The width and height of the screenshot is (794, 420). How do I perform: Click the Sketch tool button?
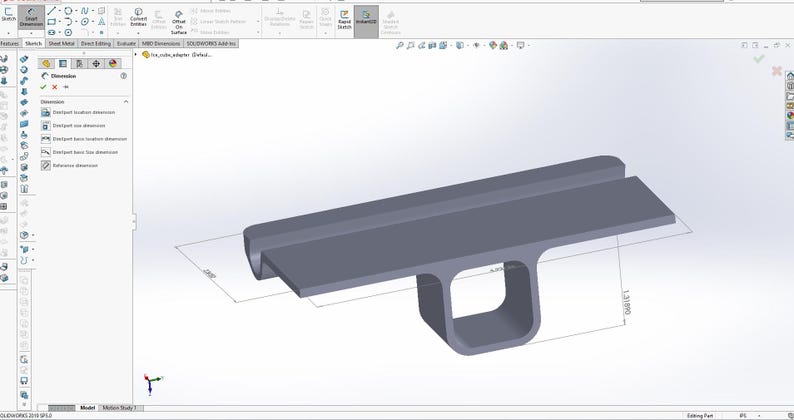click(x=9, y=15)
